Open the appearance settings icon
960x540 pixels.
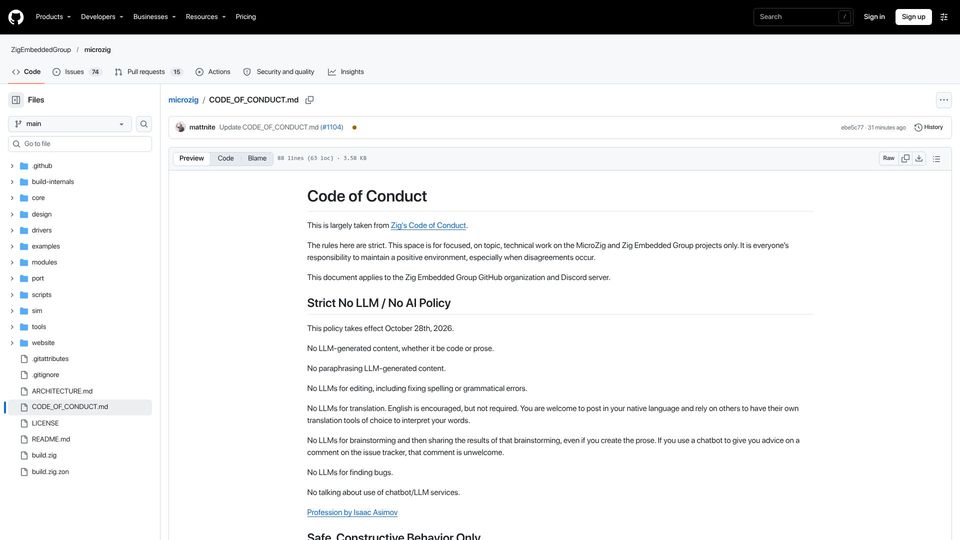(943, 17)
